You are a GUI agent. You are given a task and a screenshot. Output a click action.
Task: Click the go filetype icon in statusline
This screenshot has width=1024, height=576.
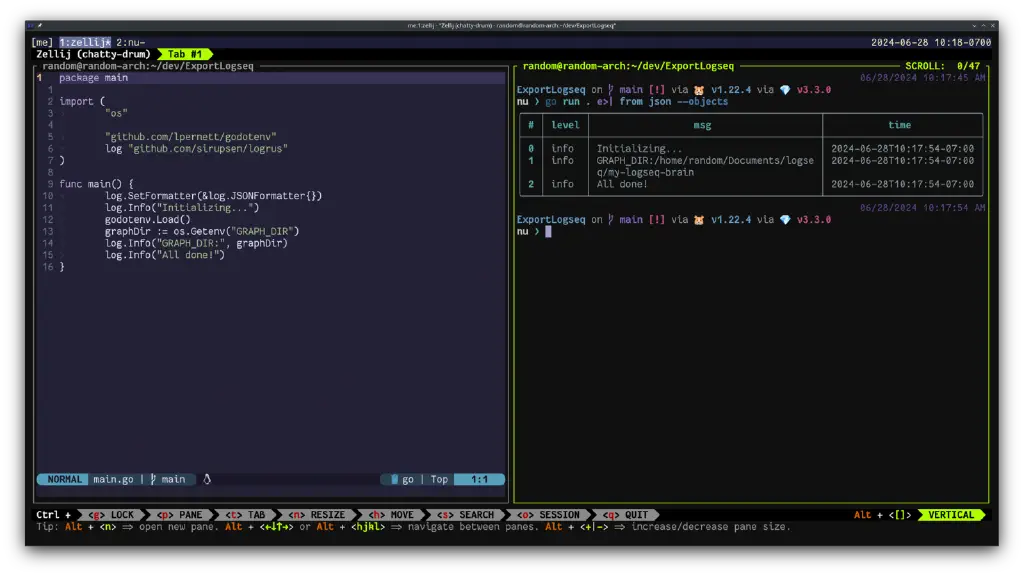coord(394,479)
